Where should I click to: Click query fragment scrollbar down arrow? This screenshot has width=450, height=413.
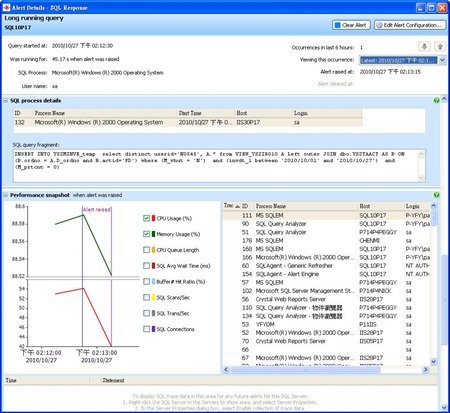(421, 178)
